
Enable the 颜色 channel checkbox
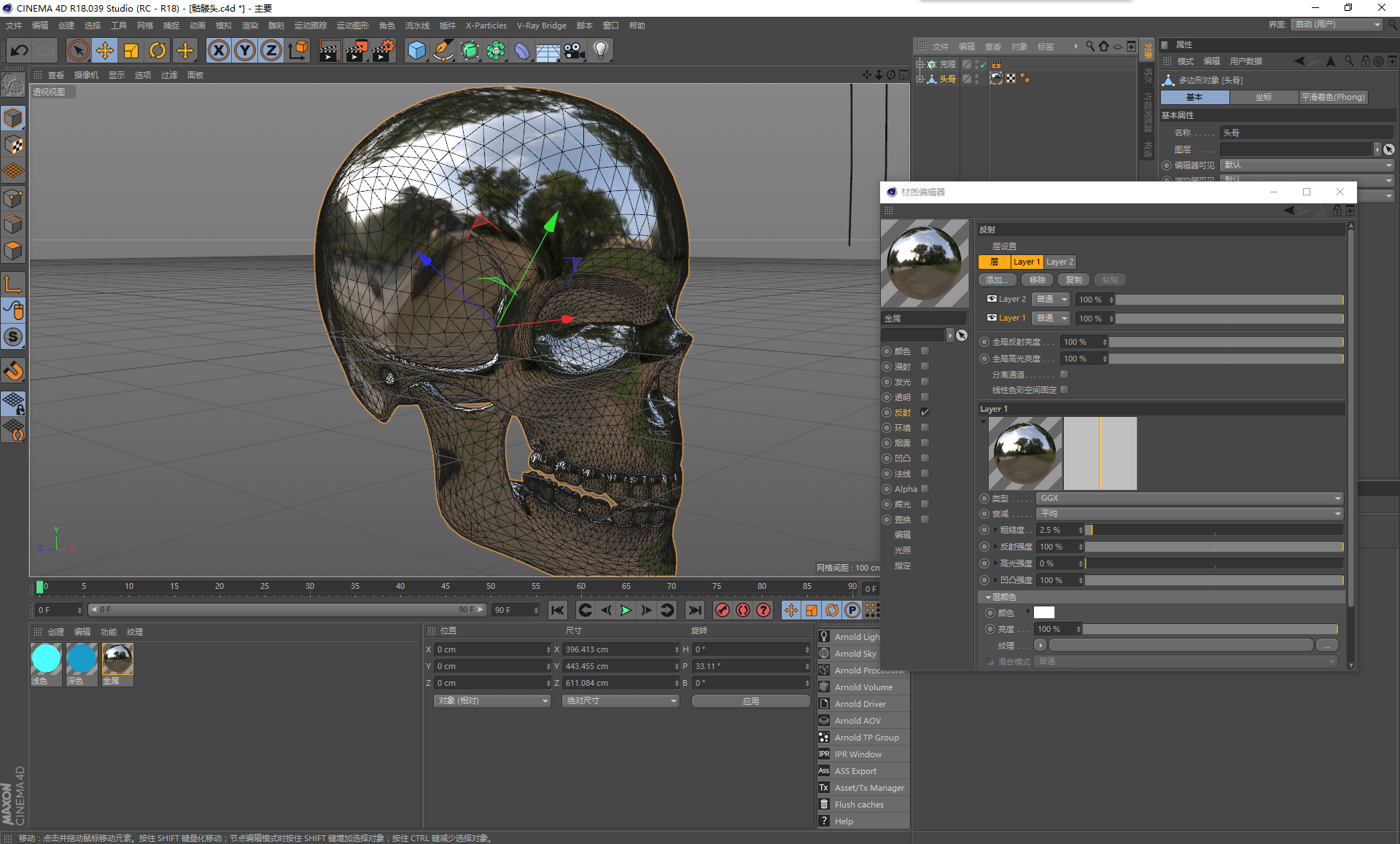click(925, 351)
